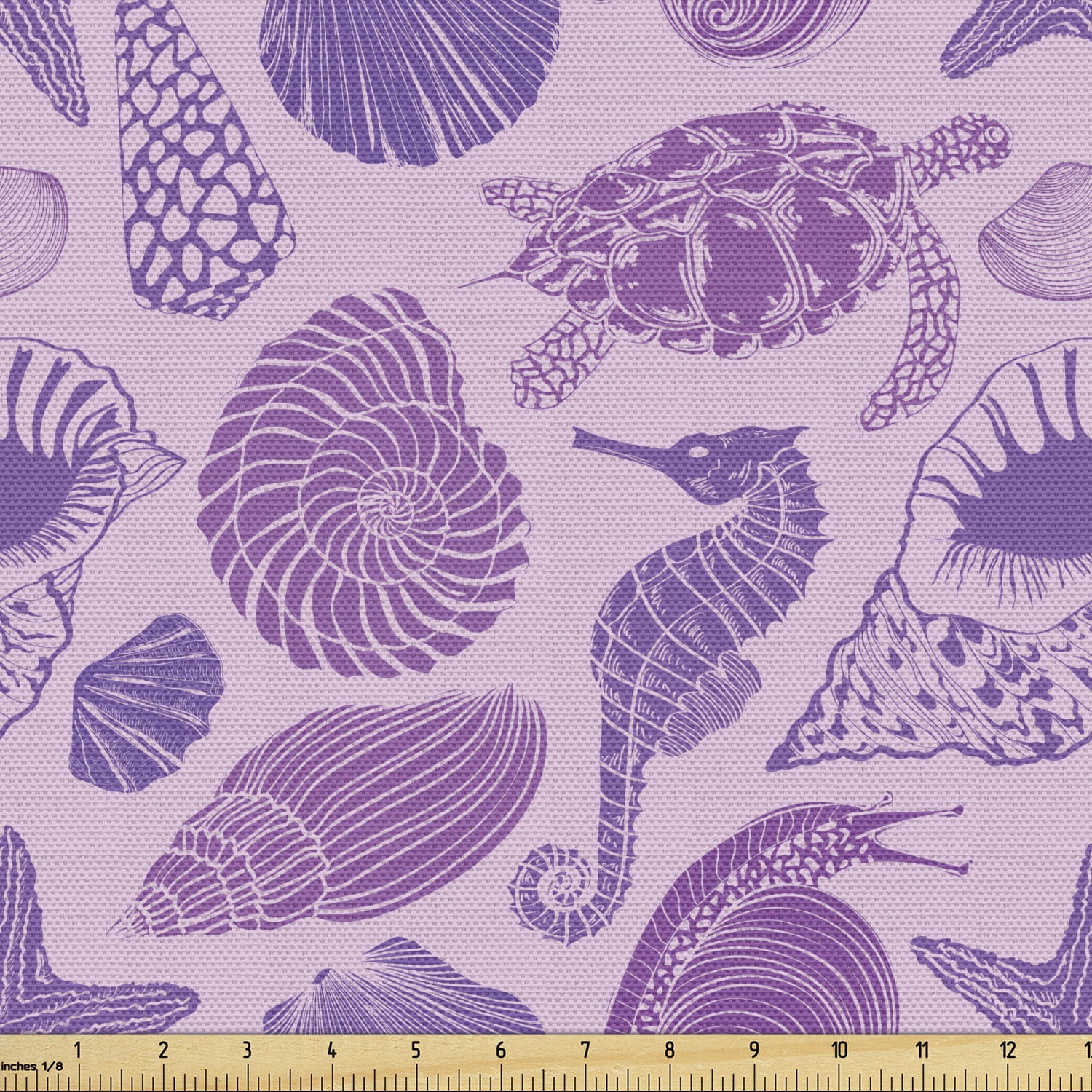Click the number 6 on the ruler

pos(501,1050)
